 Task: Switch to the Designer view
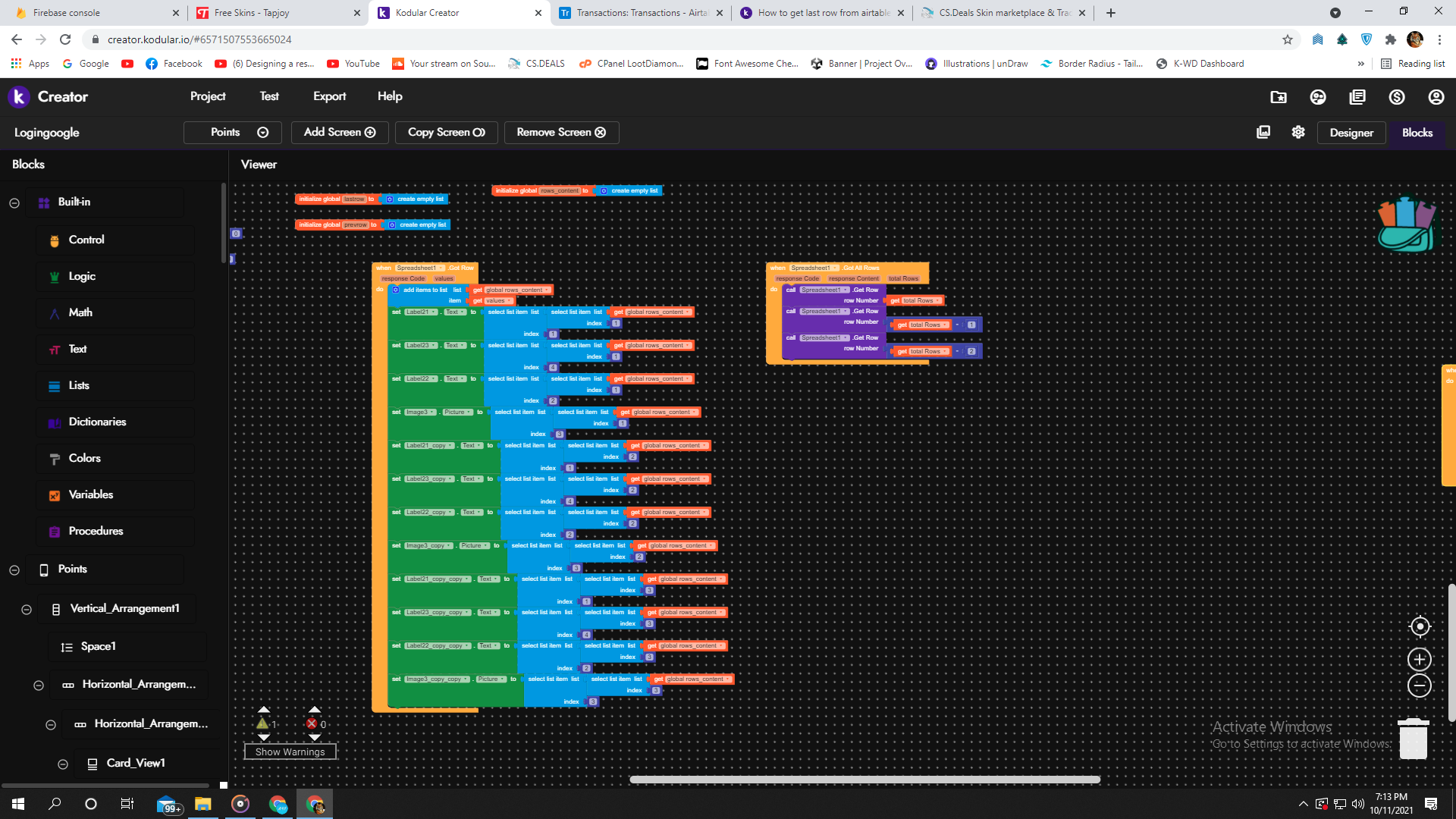point(1351,132)
